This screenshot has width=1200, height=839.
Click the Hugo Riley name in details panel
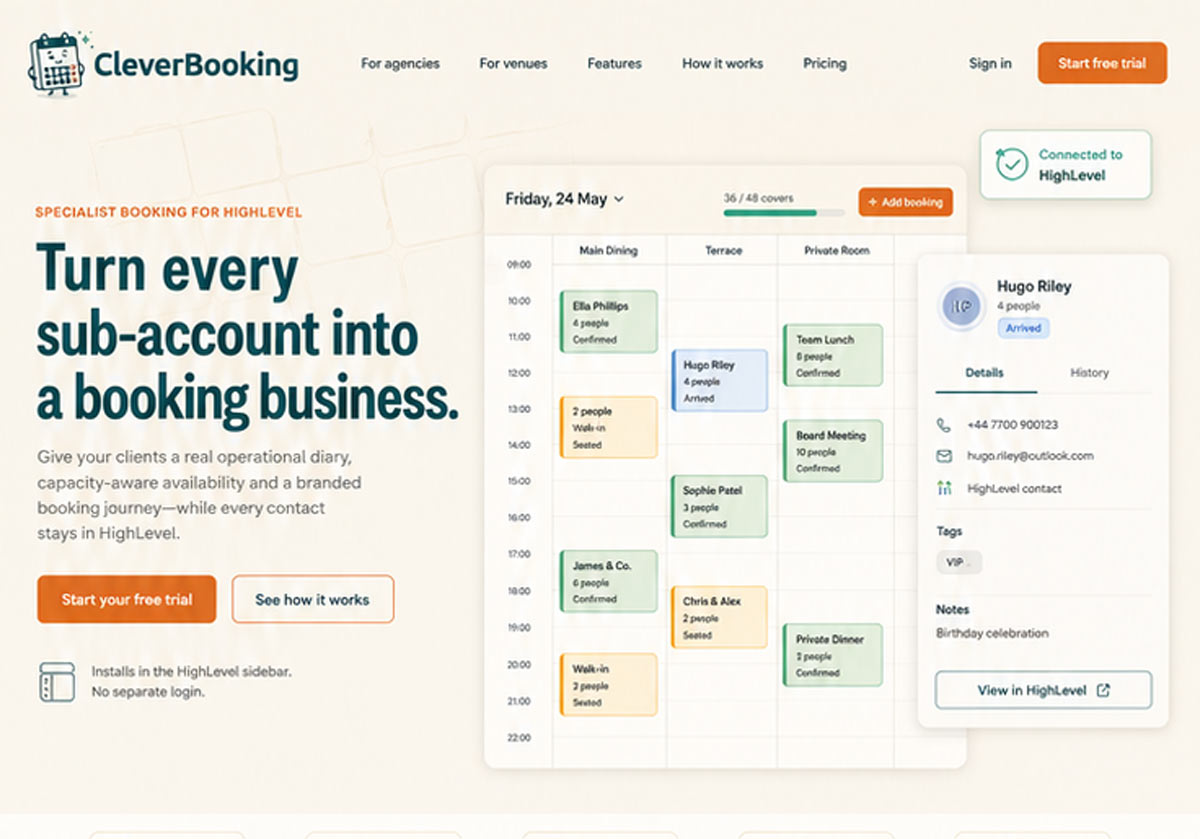pyautogui.click(x=1034, y=286)
